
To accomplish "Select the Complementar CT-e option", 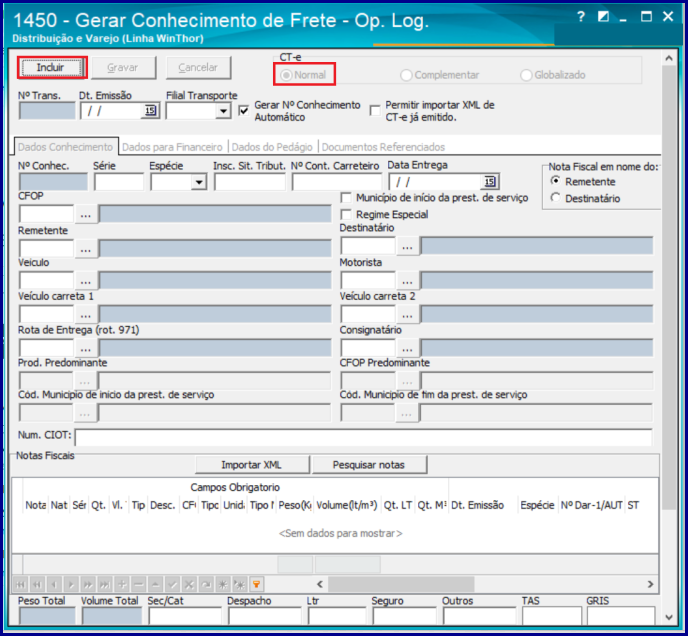I will pos(406,75).
